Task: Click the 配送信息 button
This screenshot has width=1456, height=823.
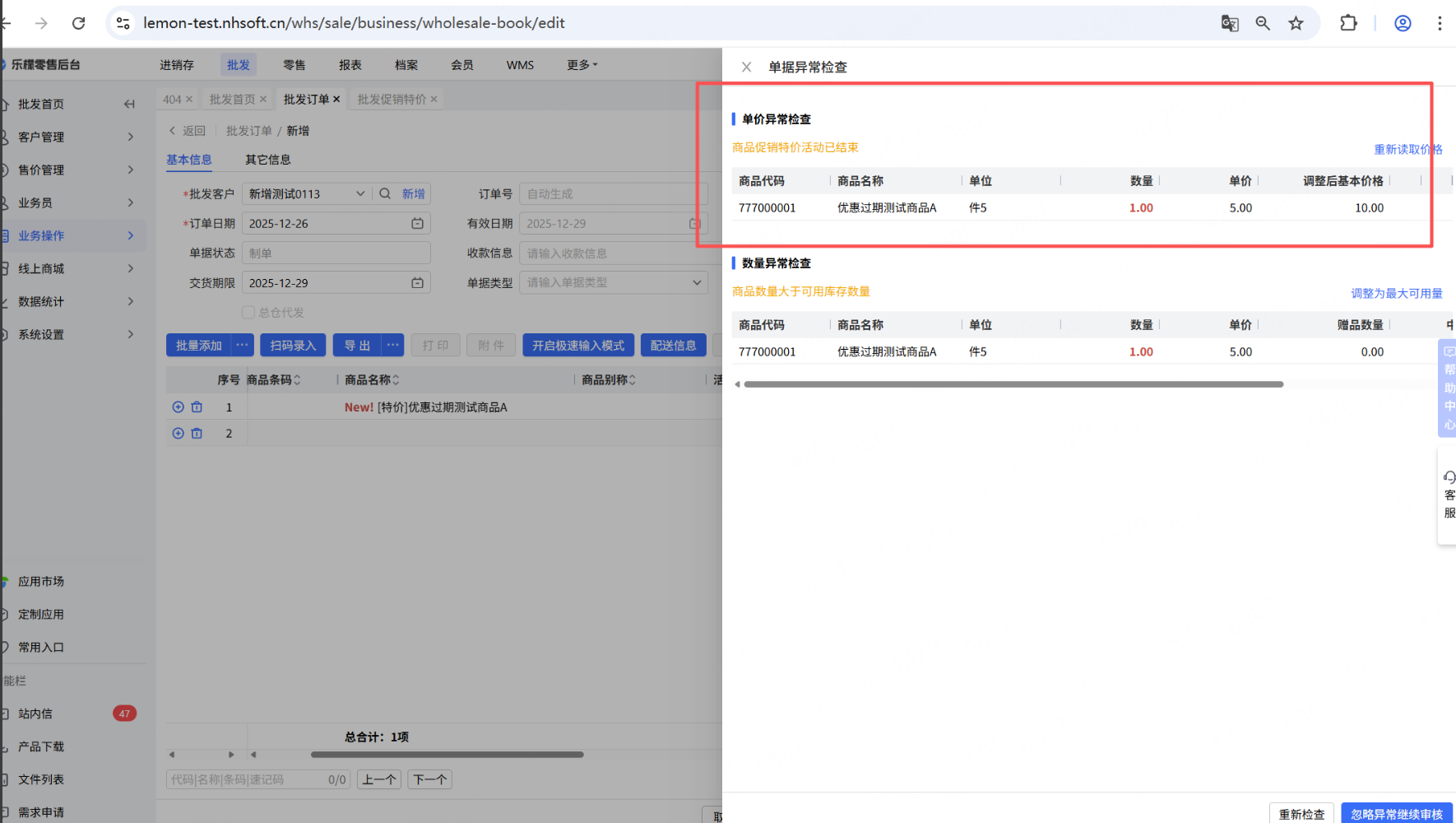Action: (x=673, y=345)
